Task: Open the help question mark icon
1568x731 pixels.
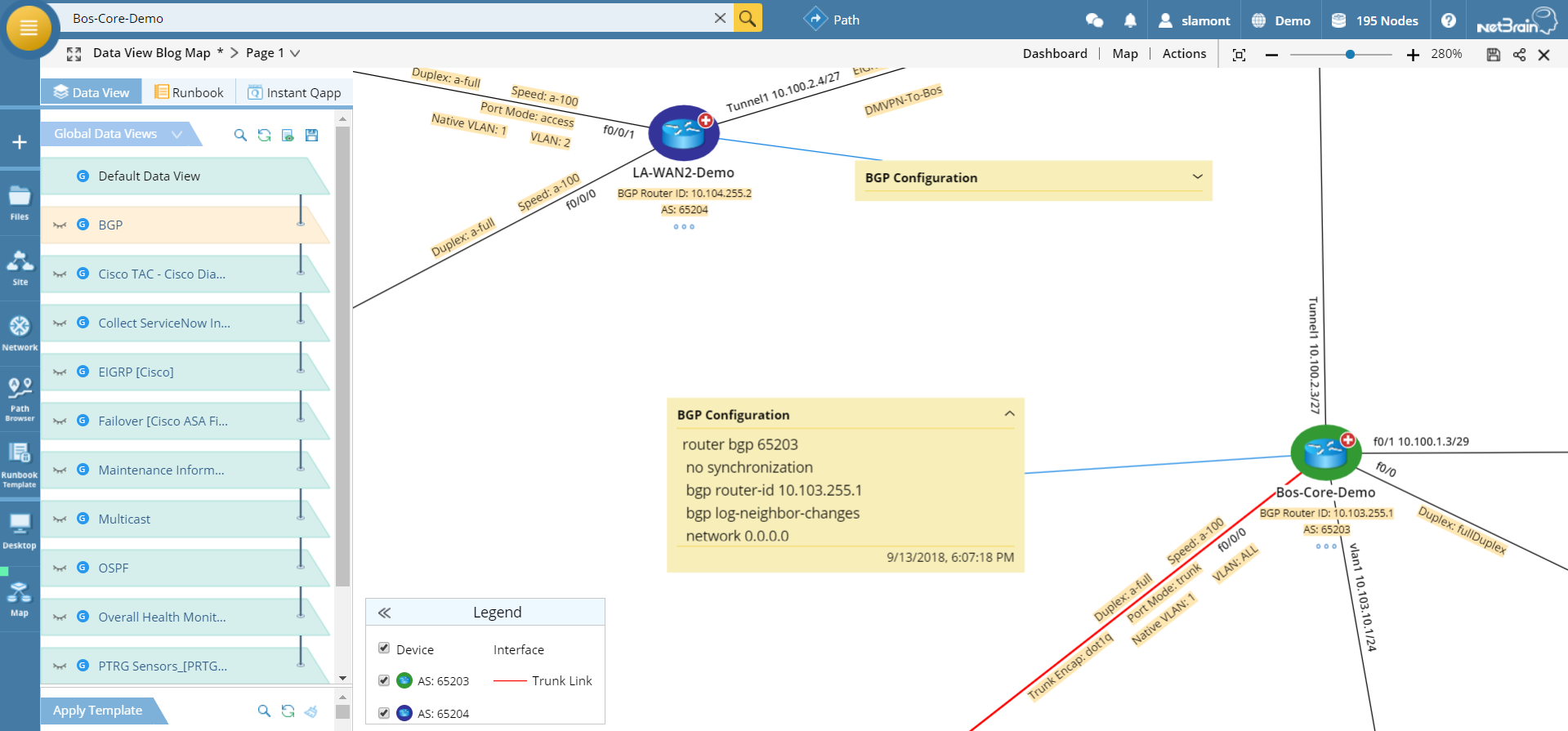Action: (1449, 20)
